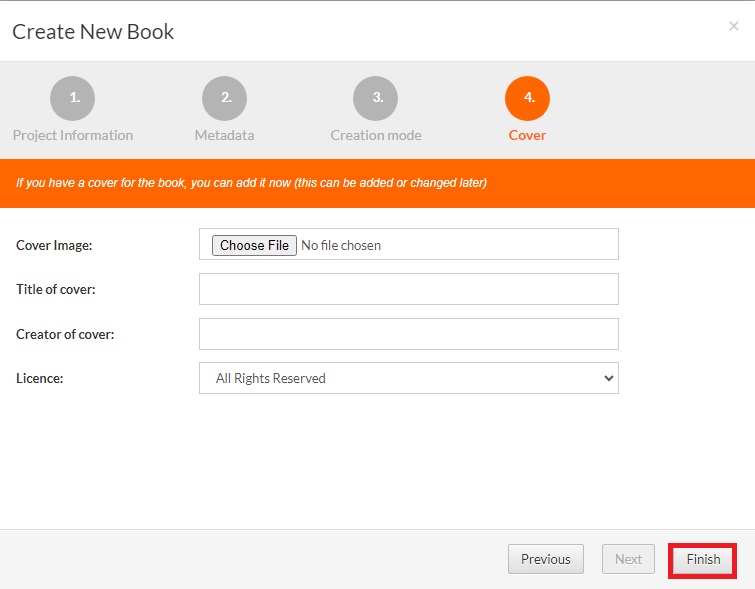
Task: Click the Cover step label
Action: click(x=527, y=135)
